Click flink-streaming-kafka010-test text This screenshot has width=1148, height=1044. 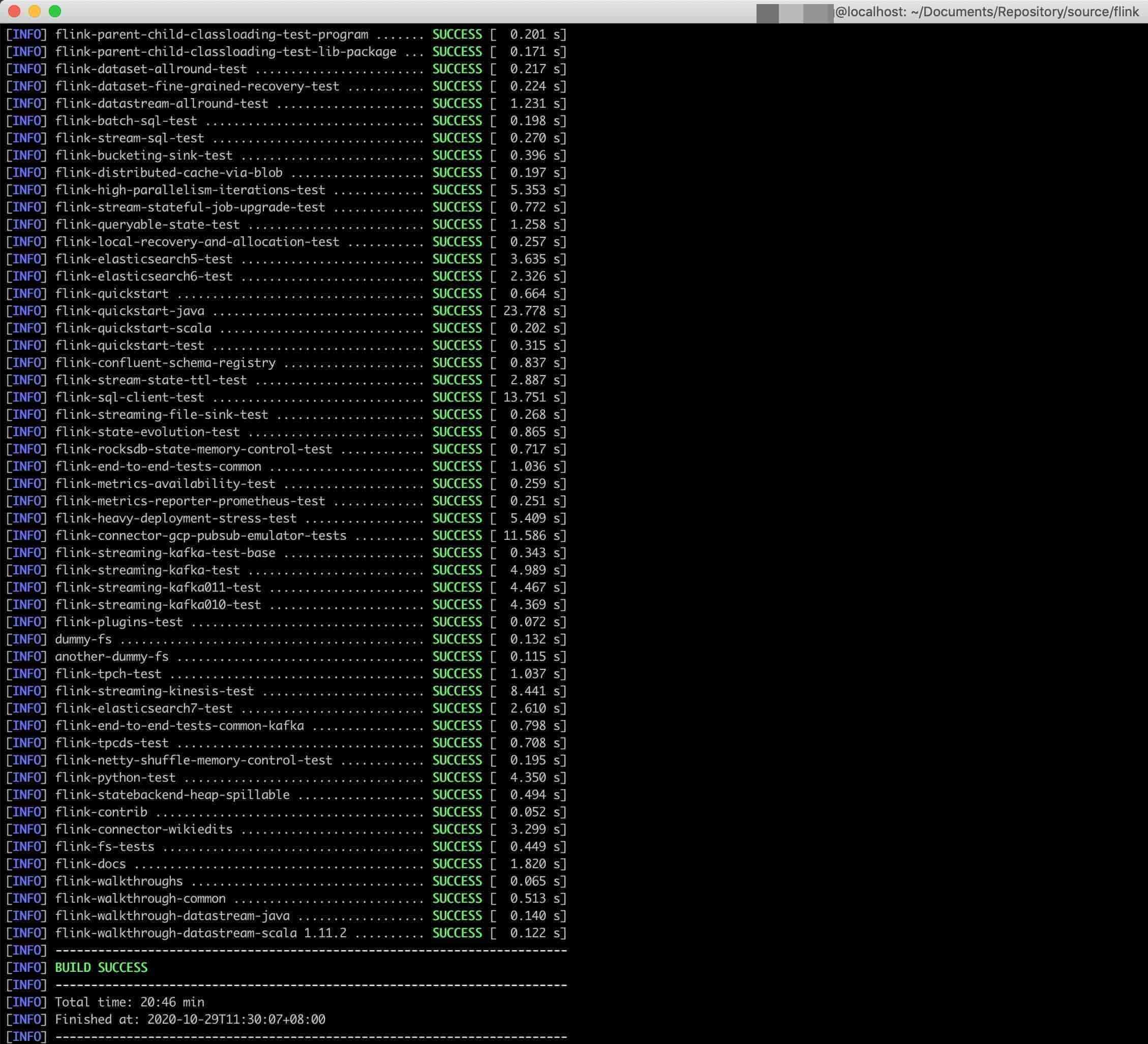158,604
